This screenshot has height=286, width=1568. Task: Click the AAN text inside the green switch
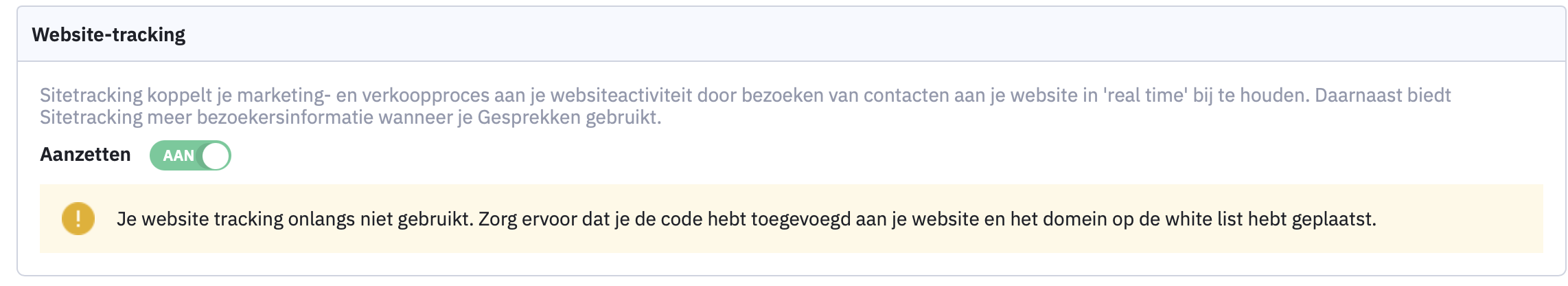(178, 156)
